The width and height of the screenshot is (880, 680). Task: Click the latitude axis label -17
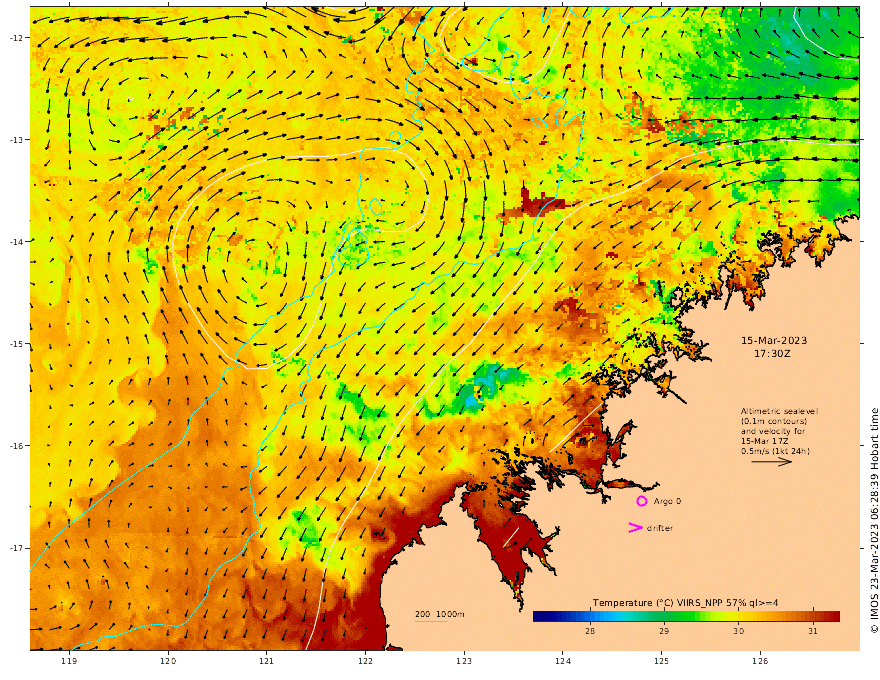pyautogui.click(x=16, y=548)
